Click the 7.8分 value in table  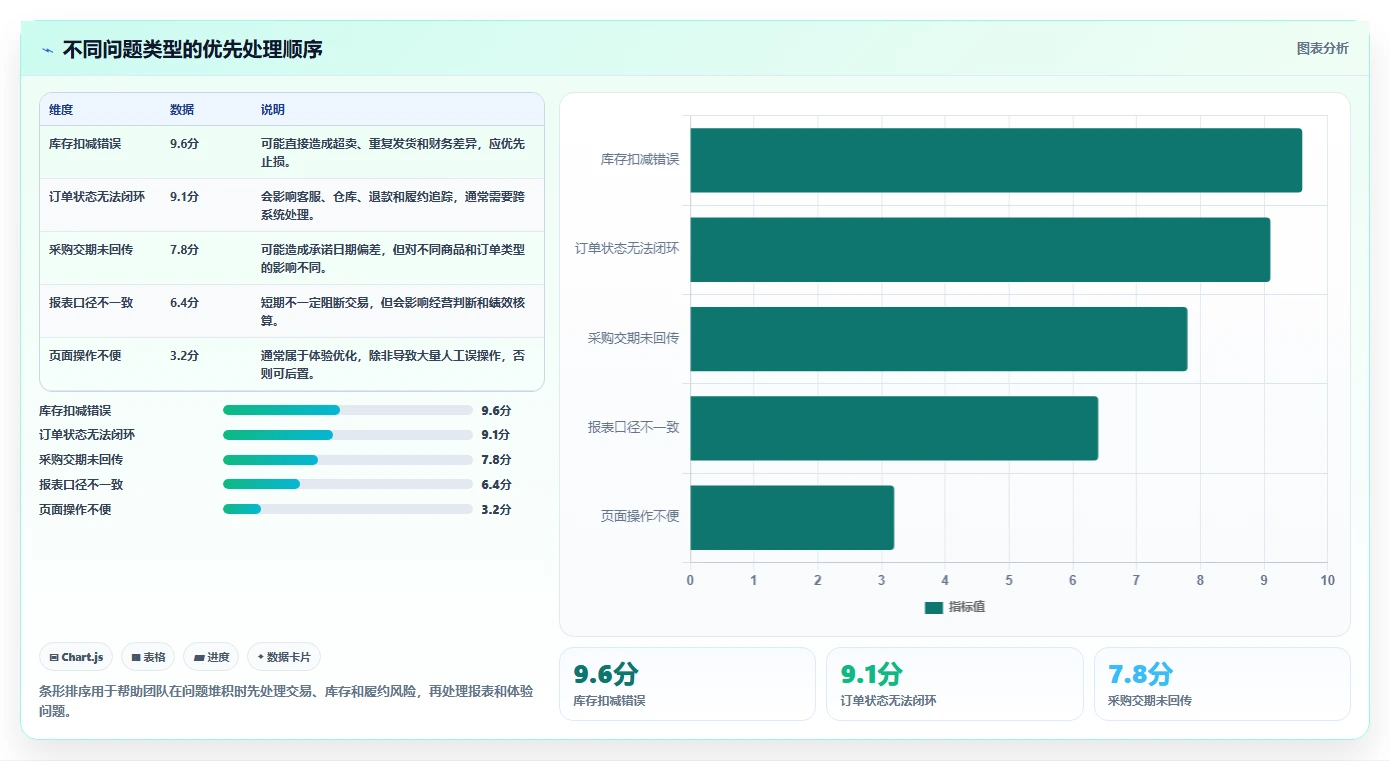pyautogui.click(x=185, y=250)
